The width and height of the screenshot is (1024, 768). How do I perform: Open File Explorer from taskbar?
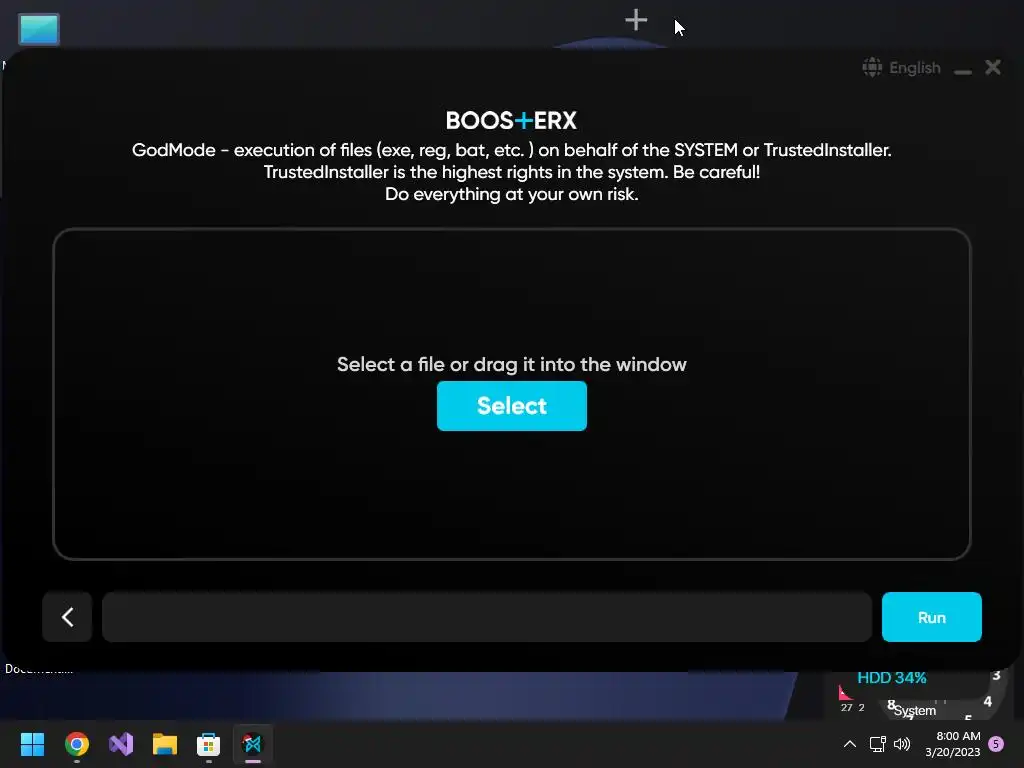[x=165, y=744]
